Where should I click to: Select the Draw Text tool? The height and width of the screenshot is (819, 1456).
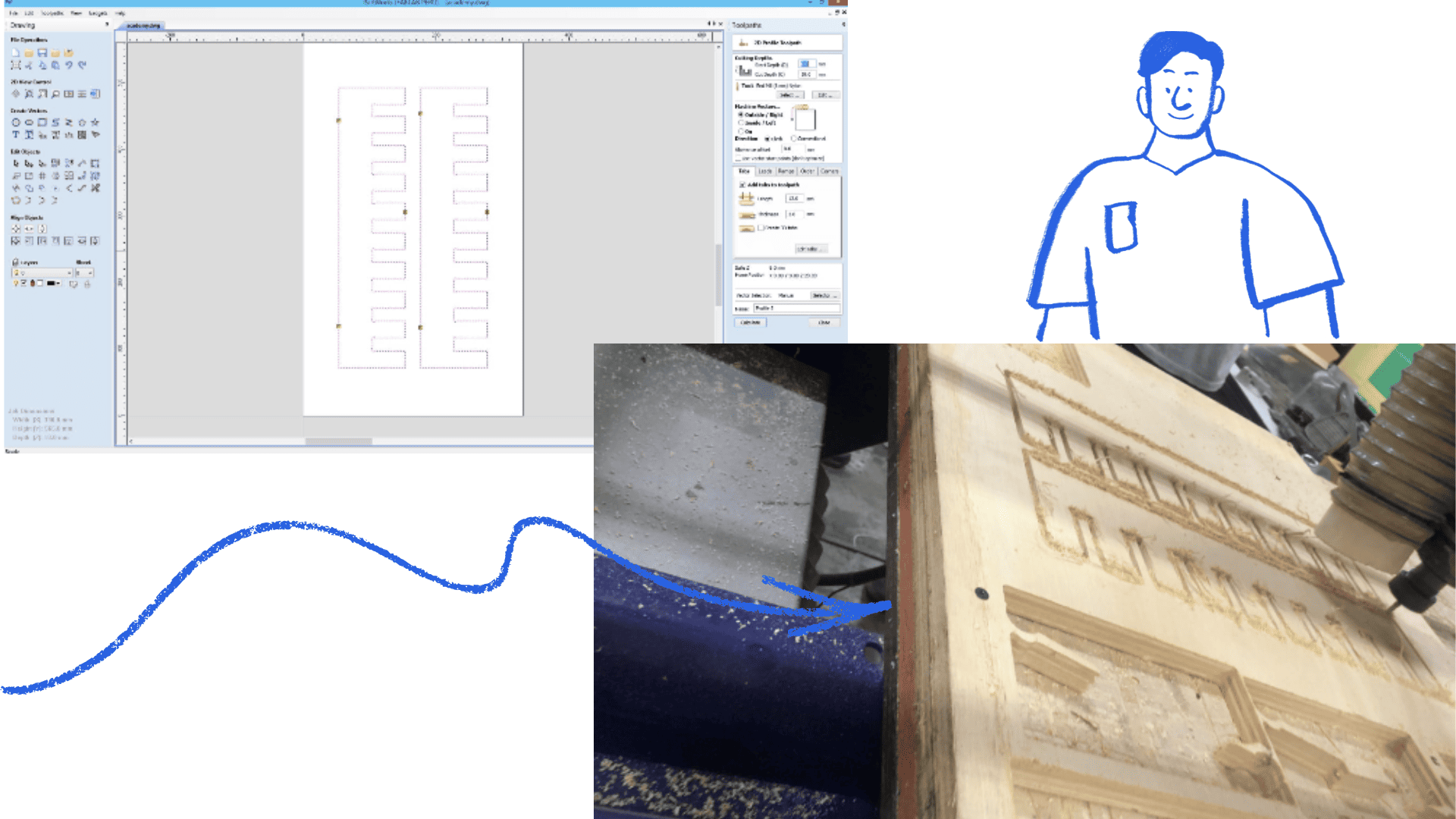point(15,135)
